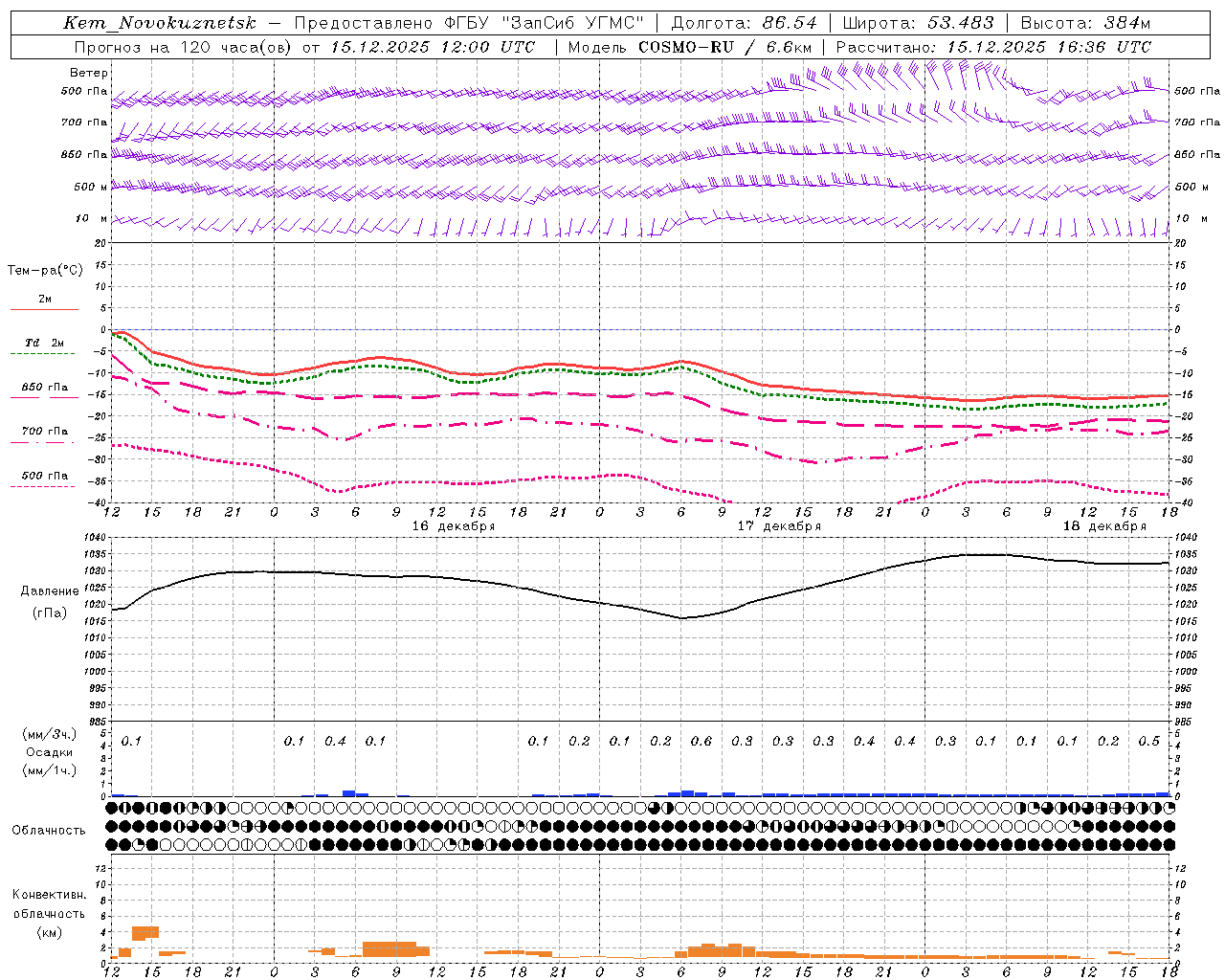Click "985" on right pressure axis
1225x980 pixels.
[1183, 722]
